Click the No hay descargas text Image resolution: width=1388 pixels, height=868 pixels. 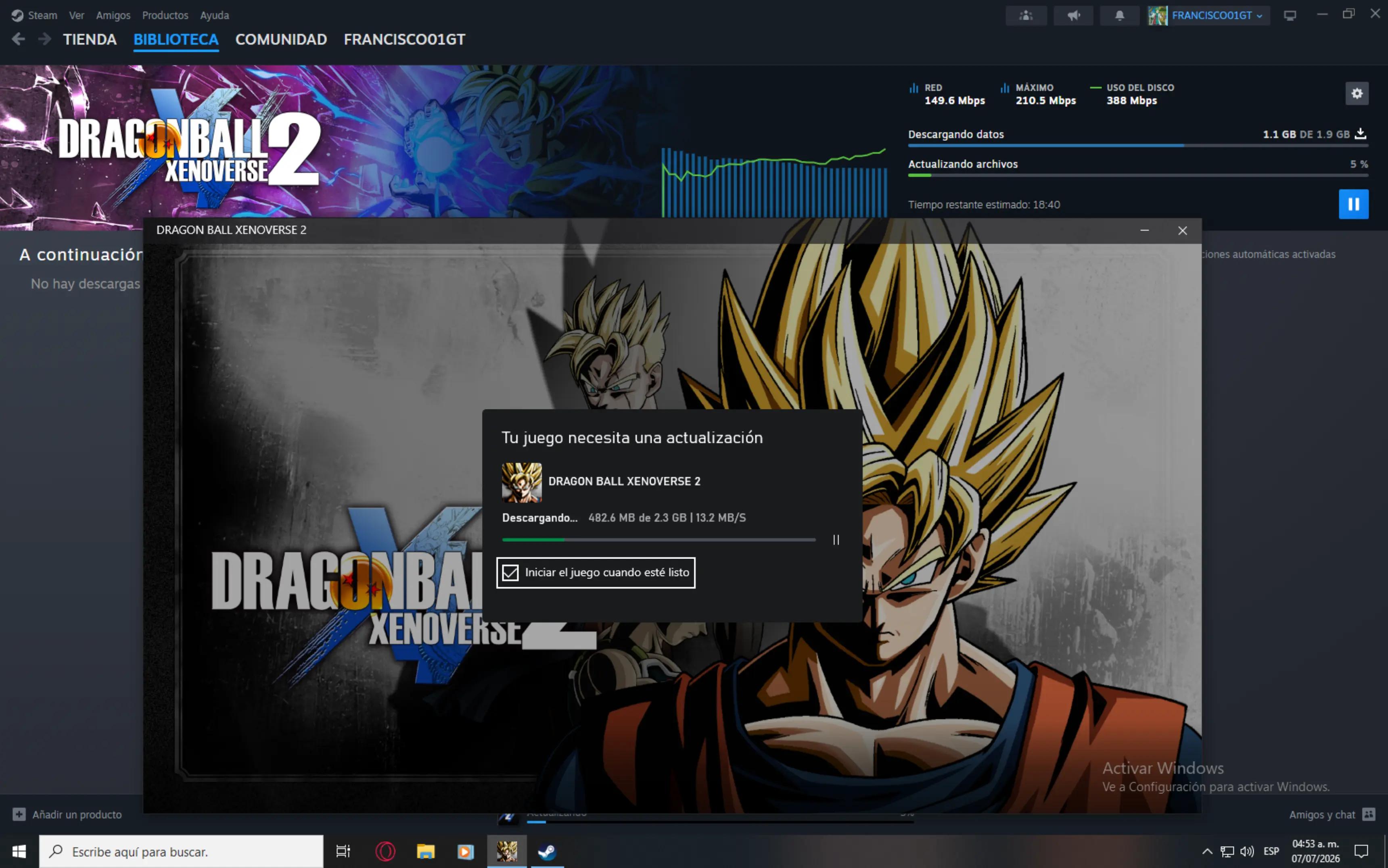click(x=86, y=284)
